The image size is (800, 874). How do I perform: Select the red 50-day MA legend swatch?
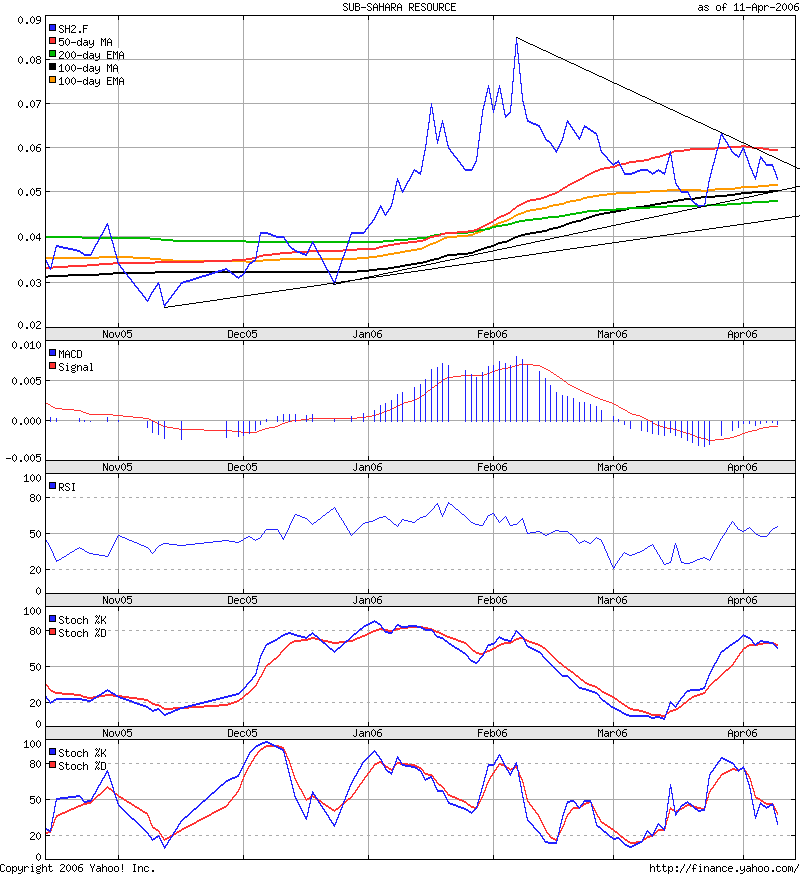[53, 41]
